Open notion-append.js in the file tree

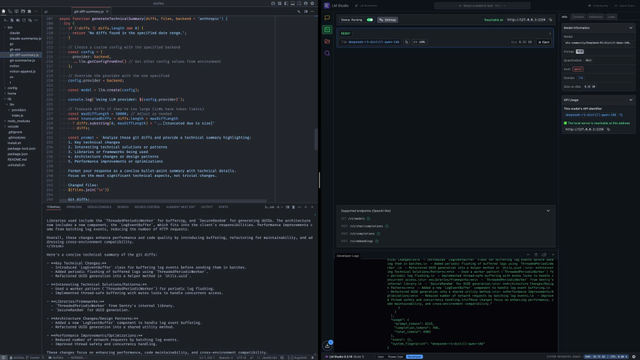tap(22, 71)
